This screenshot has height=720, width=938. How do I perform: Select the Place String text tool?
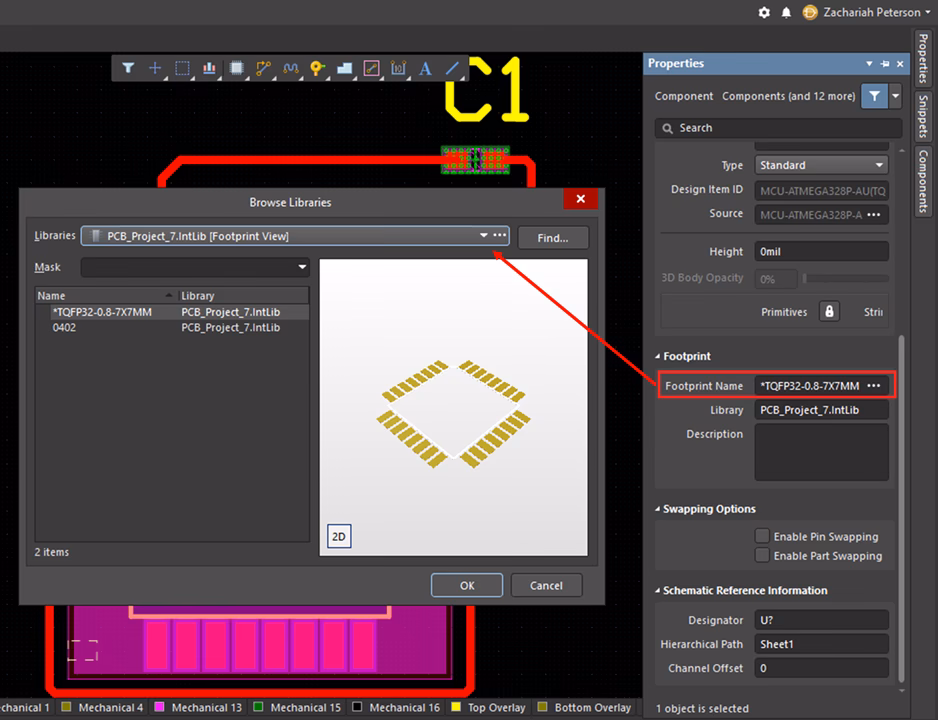click(425, 68)
